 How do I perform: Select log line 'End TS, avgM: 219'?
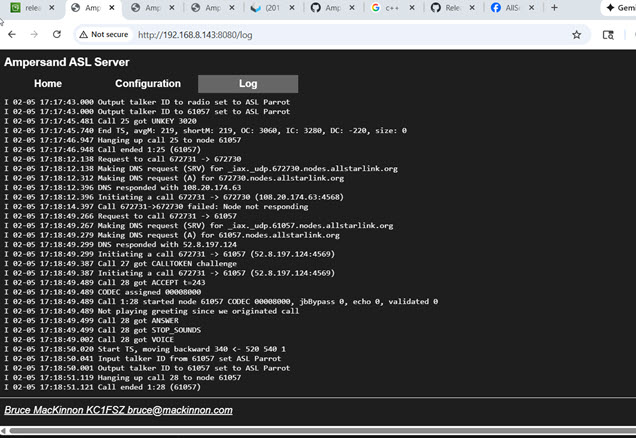tap(205, 131)
